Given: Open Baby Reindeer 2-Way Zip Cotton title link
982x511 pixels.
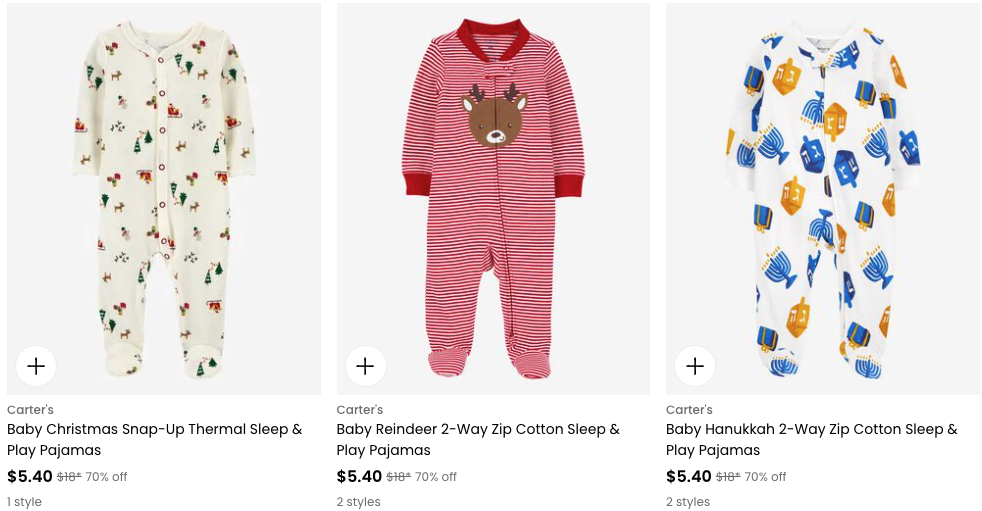Looking at the screenshot, I should pos(478,439).
